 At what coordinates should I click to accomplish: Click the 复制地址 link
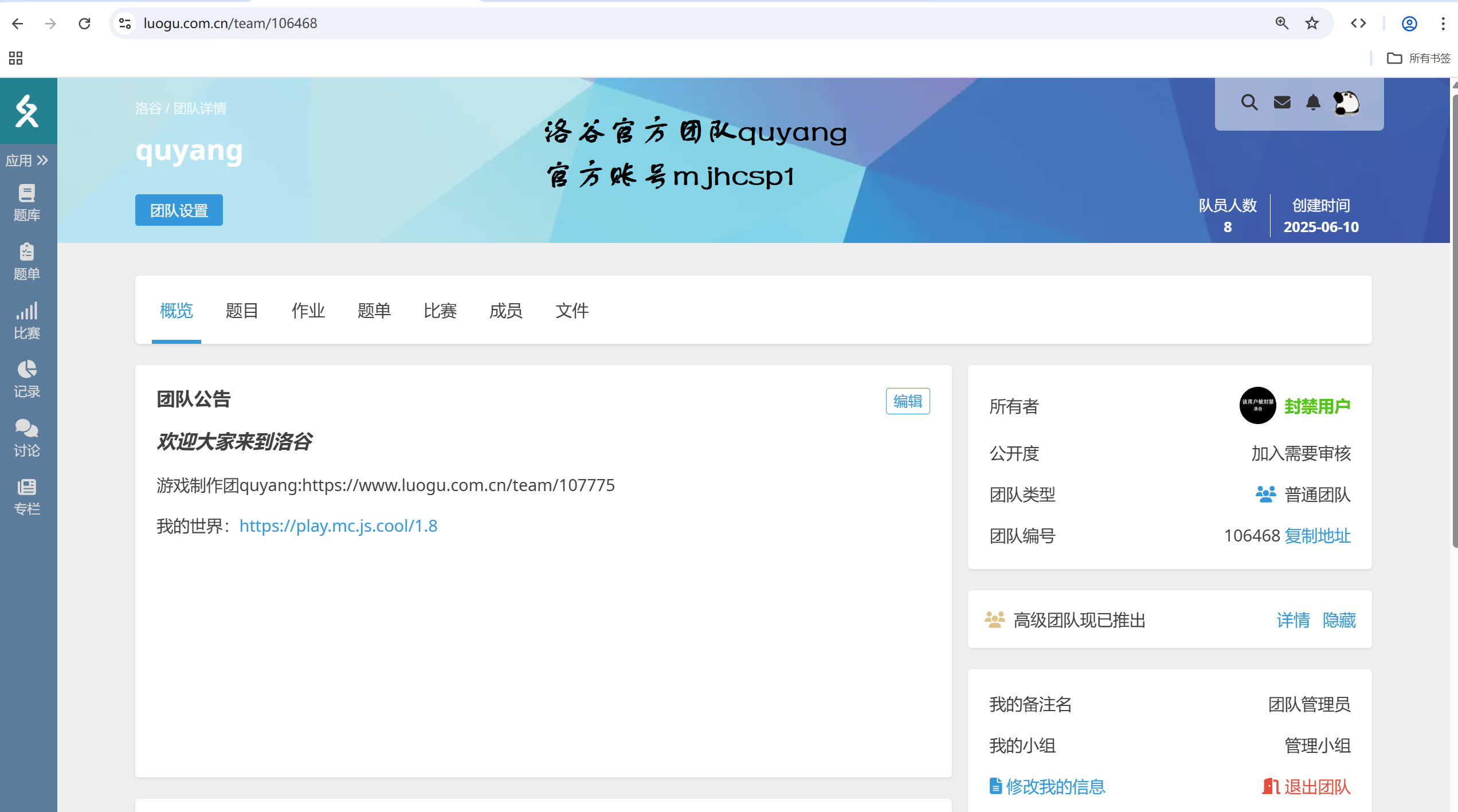click(x=1318, y=536)
